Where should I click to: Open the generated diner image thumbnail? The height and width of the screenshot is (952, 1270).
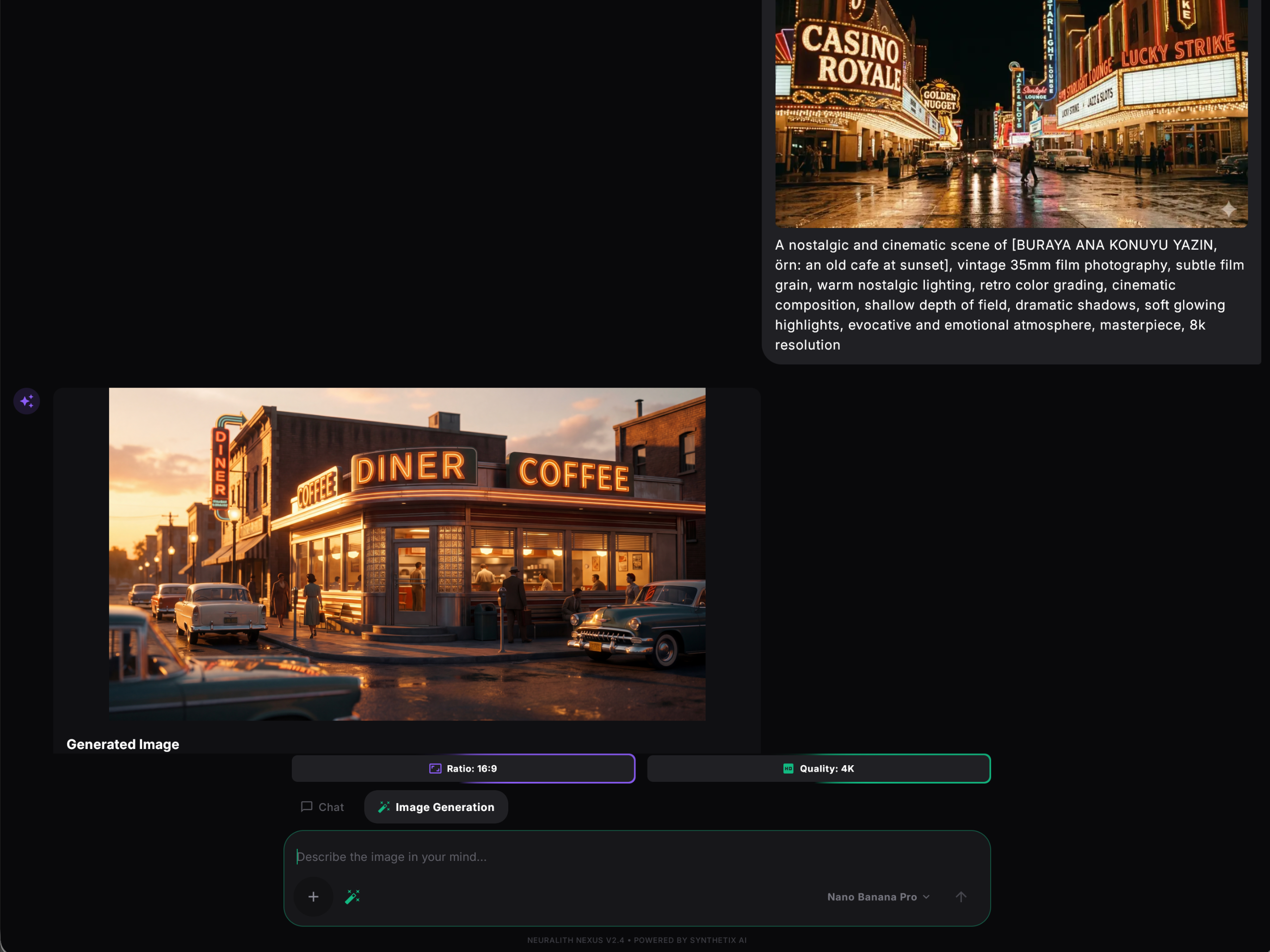pos(407,554)
